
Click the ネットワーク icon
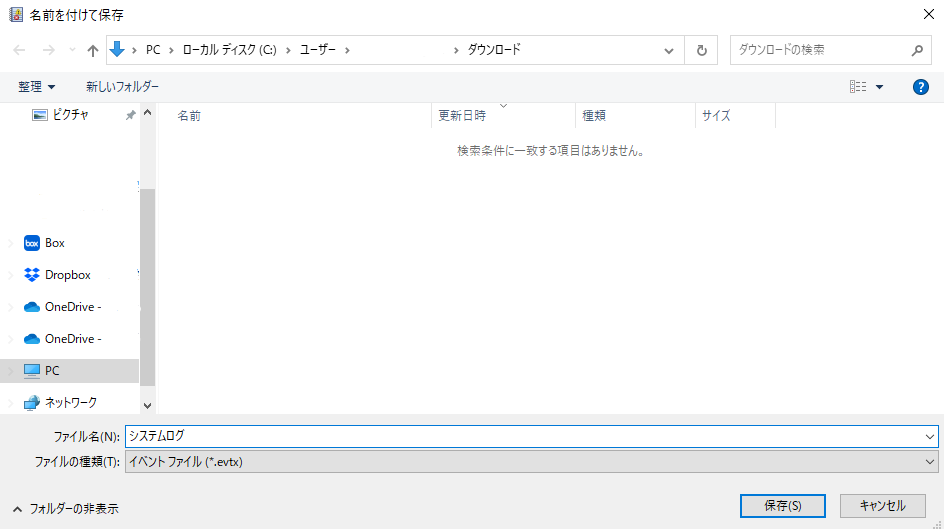(x=32, y=403)
